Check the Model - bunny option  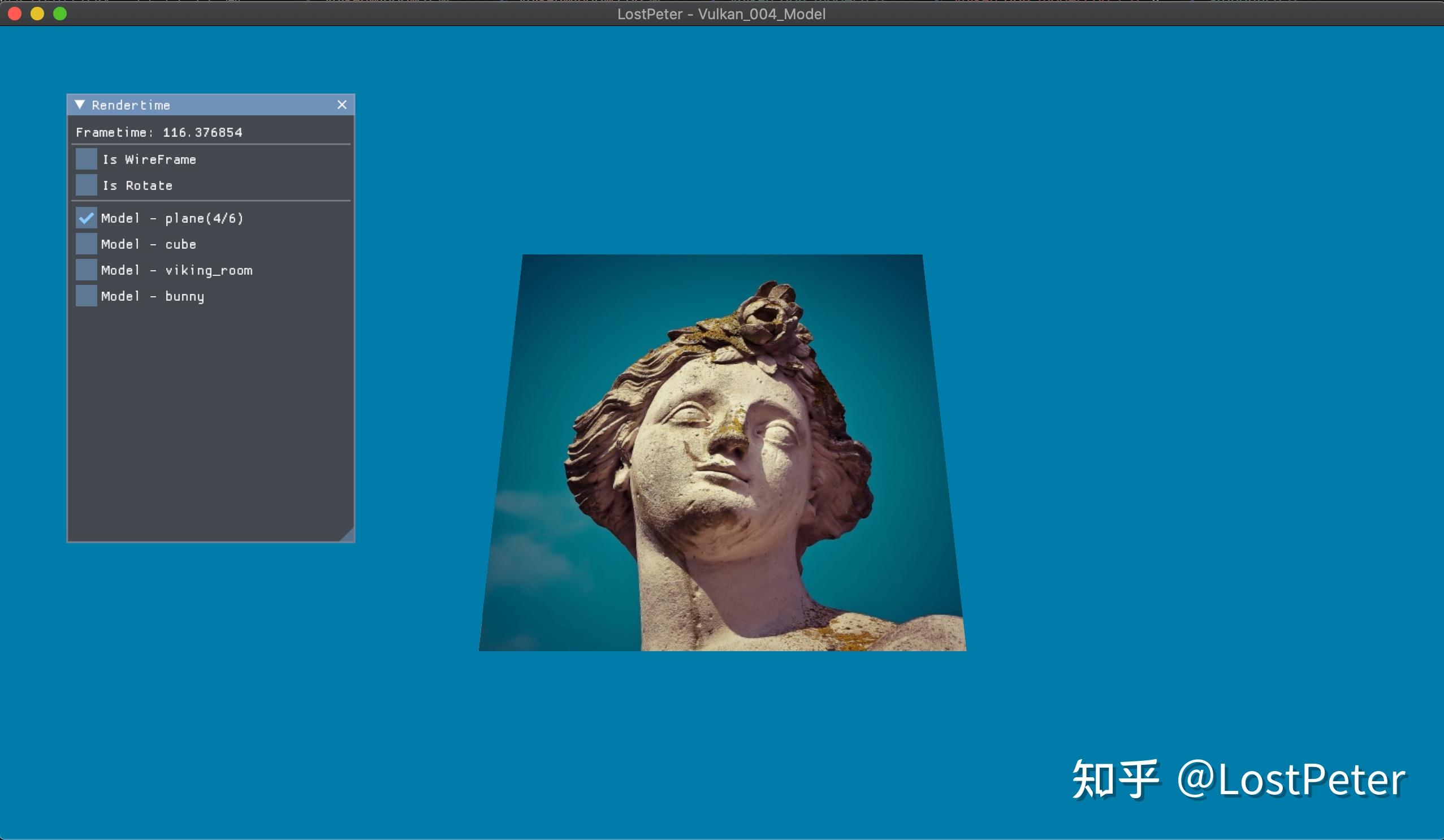coord(86,296)
